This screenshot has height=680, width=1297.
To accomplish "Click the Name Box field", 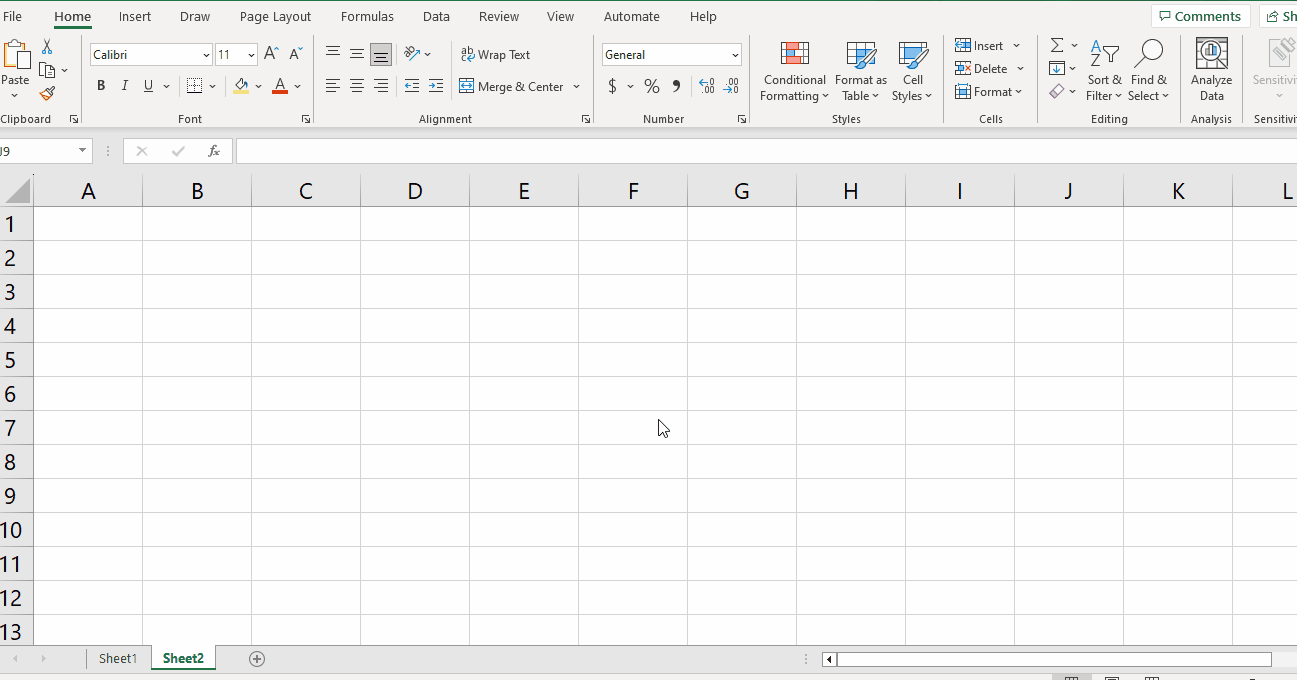I will (40, 150).
